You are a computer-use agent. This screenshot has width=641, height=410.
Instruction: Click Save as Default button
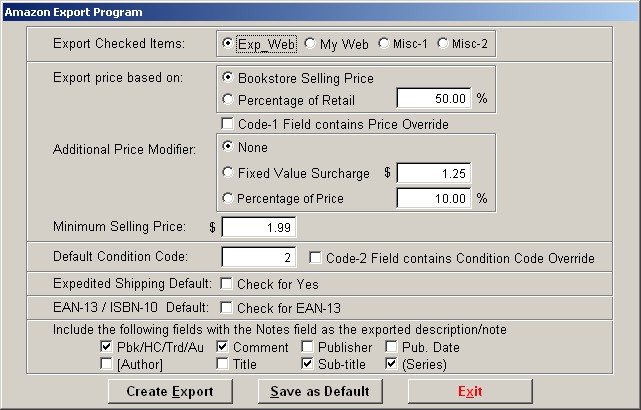[320, 391]
